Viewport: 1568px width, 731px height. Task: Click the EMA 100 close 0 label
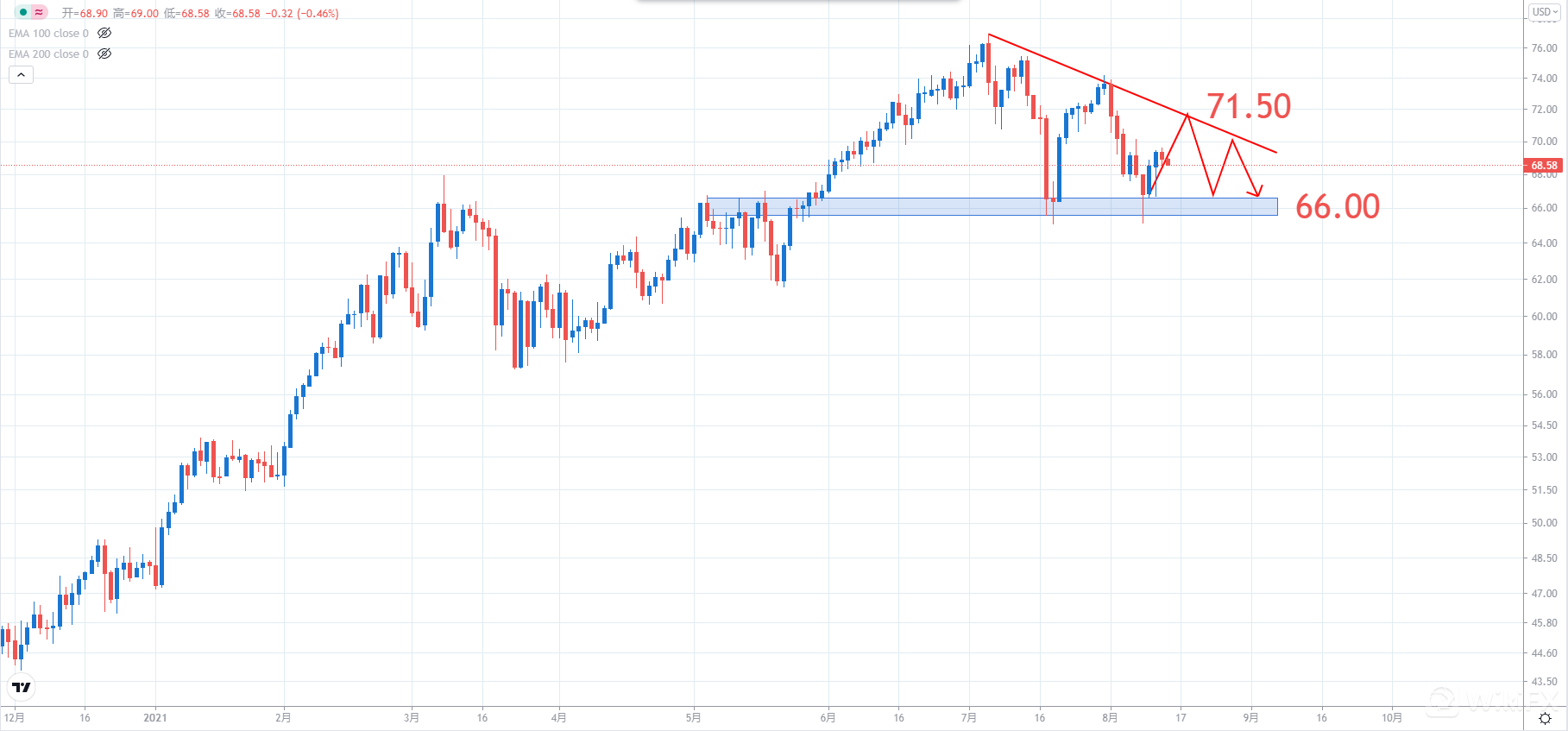(47, 34)
